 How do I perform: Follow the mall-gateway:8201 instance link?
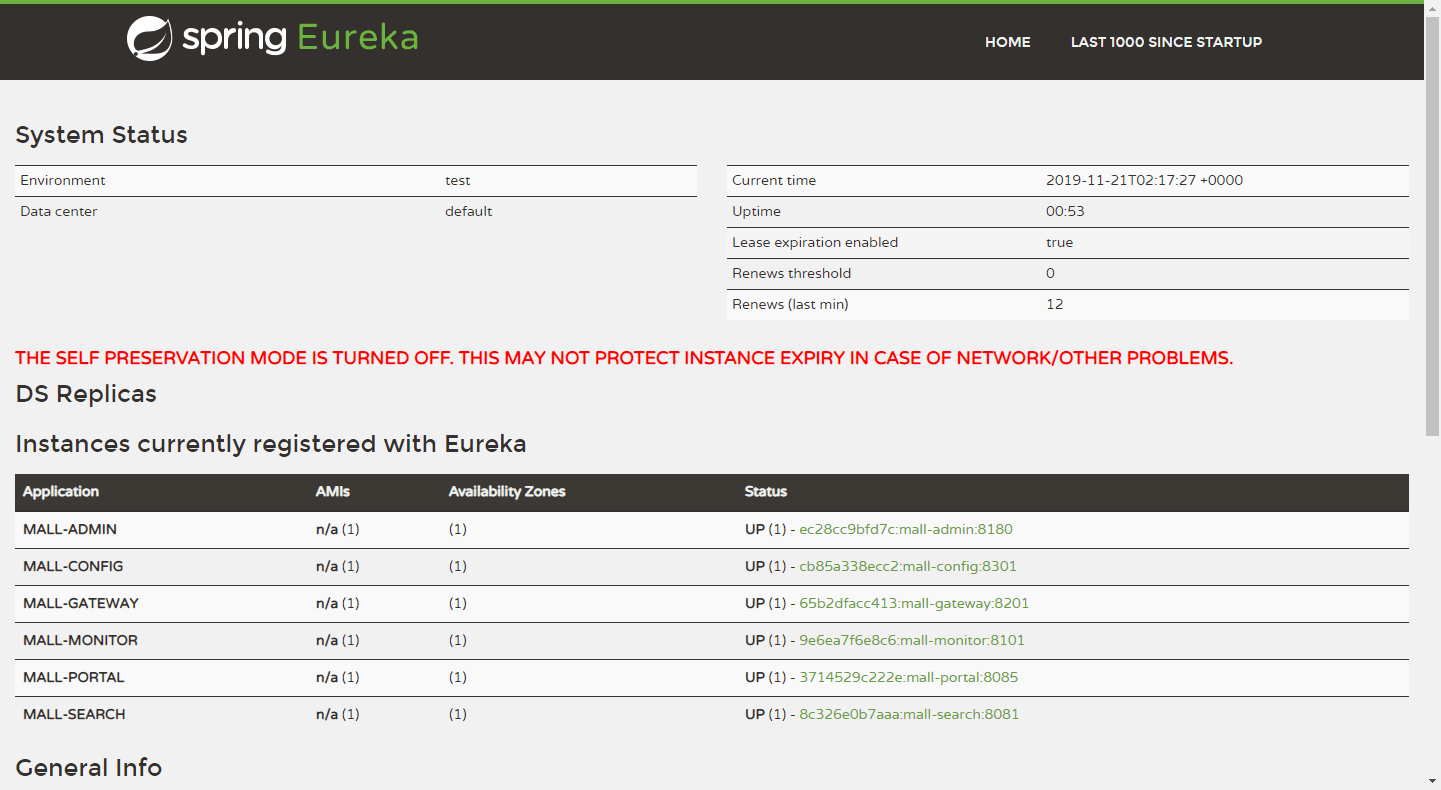coord(913,603)
